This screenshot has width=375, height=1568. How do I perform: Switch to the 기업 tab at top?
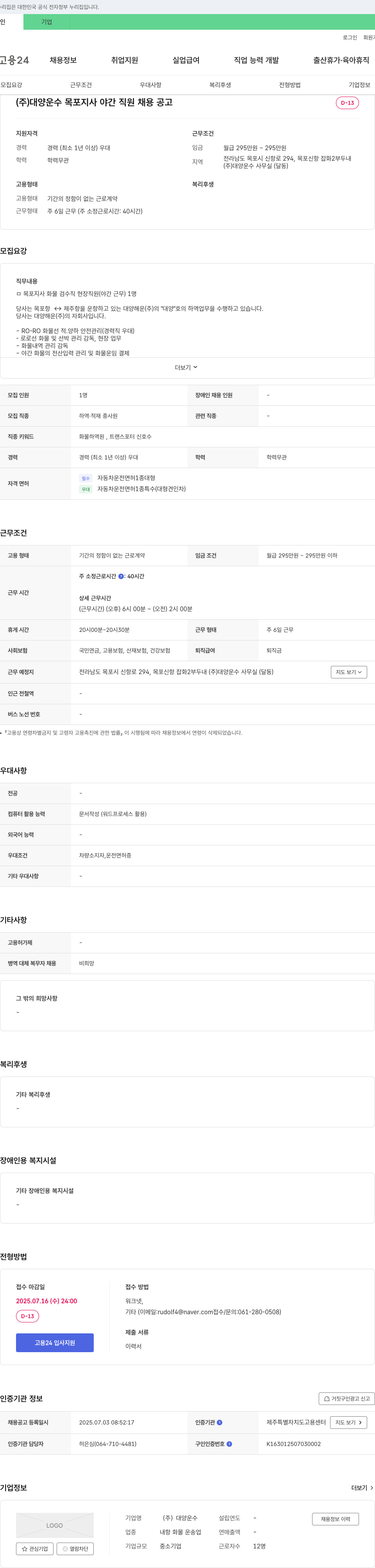tap(47, 22)
